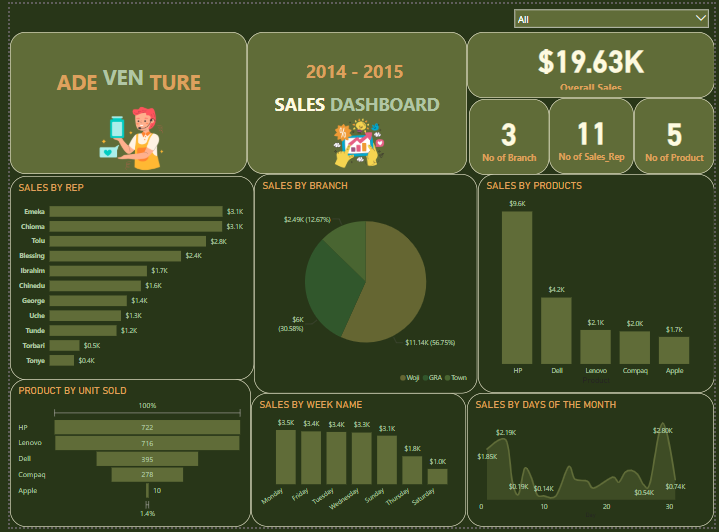Click the GRA legend entry
719x532 pixels.
tap(430, 379)
